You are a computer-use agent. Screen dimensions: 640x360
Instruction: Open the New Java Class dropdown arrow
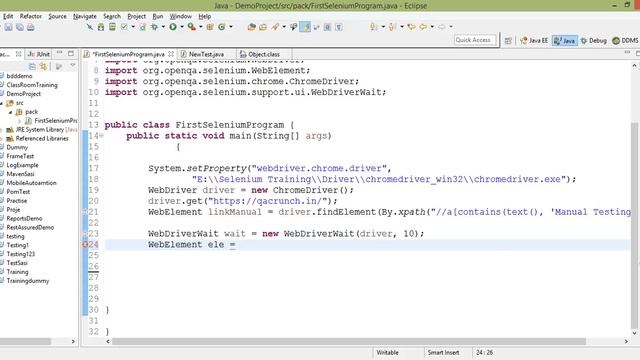[x=231, y=27]
